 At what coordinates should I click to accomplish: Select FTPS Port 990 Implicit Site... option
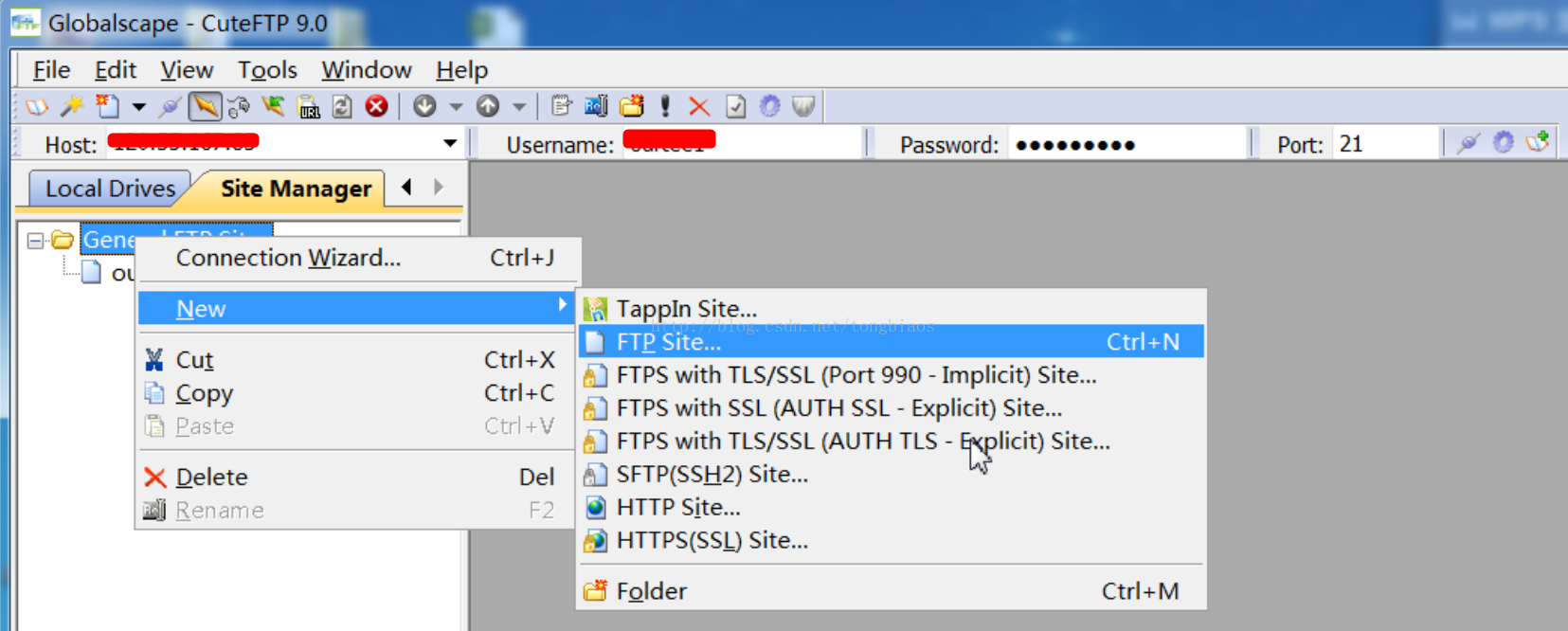(891, 375)
